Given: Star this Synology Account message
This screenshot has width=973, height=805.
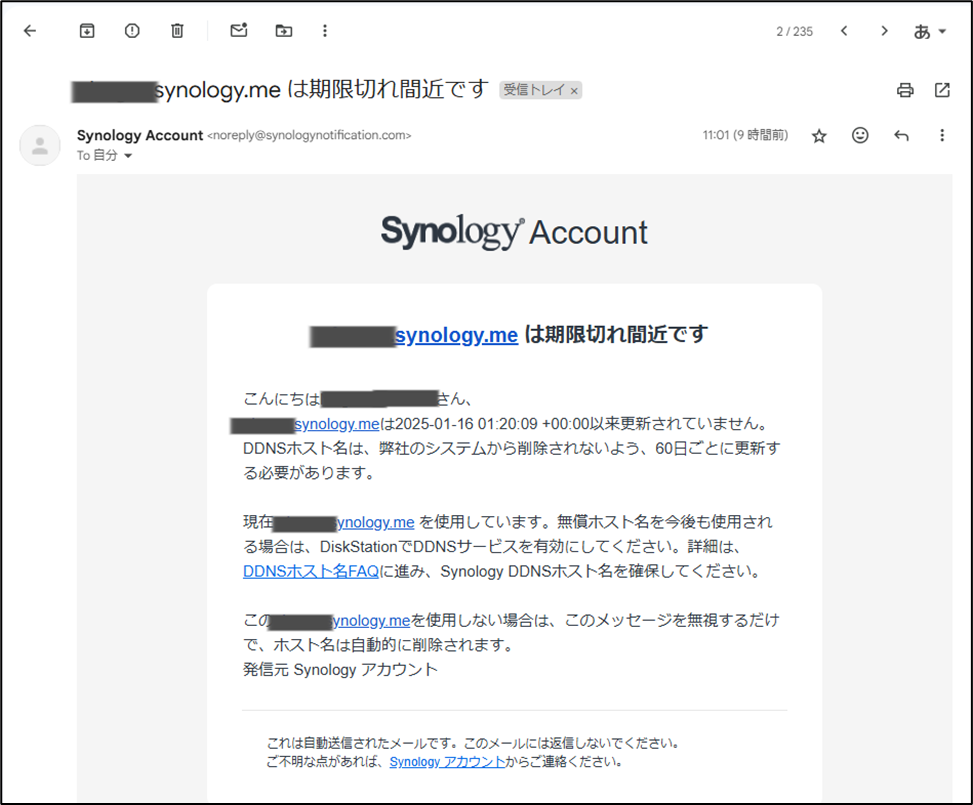Looking at the screenshot, I should coord(819,135).
